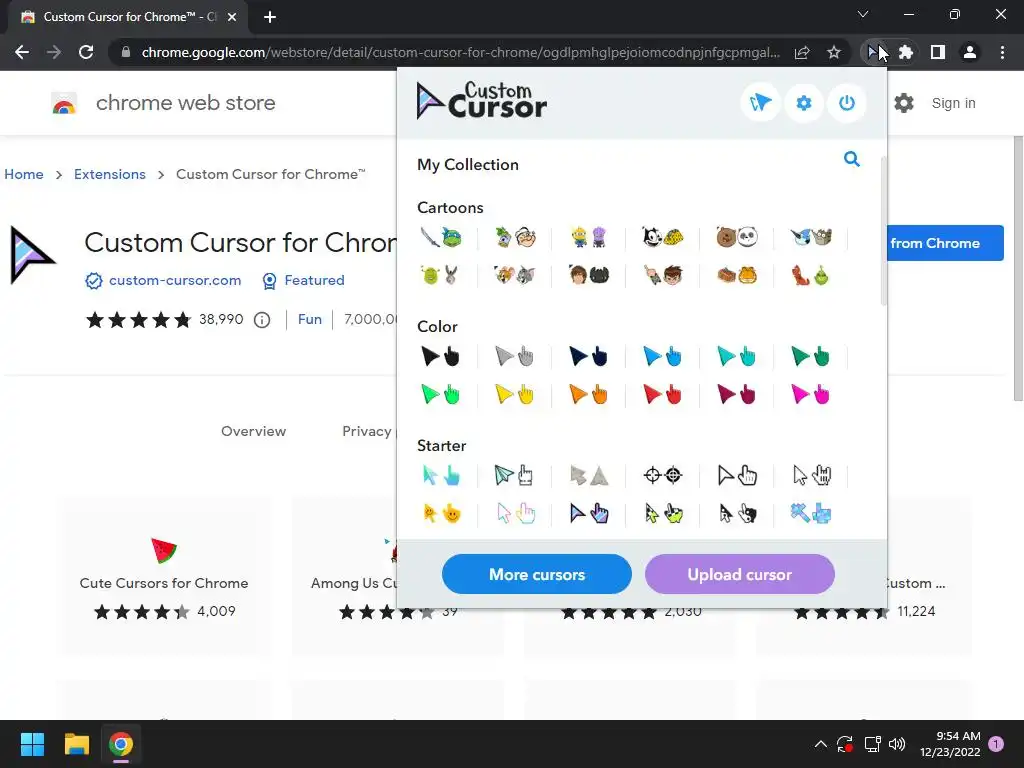Open Windows Start menu
The height and width of the screenshot is (768, 1024).
32,744
